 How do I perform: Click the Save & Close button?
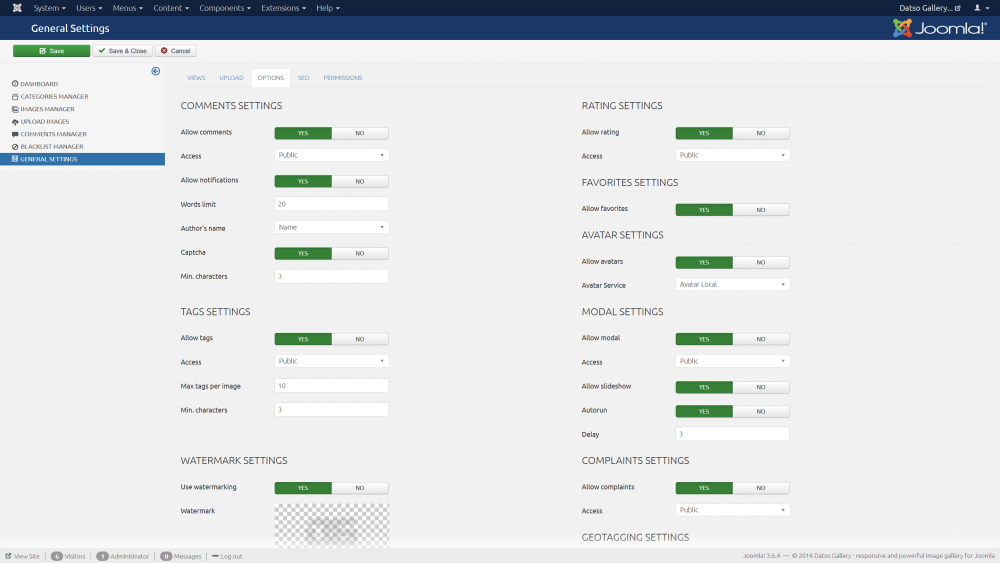click(123, 51)
